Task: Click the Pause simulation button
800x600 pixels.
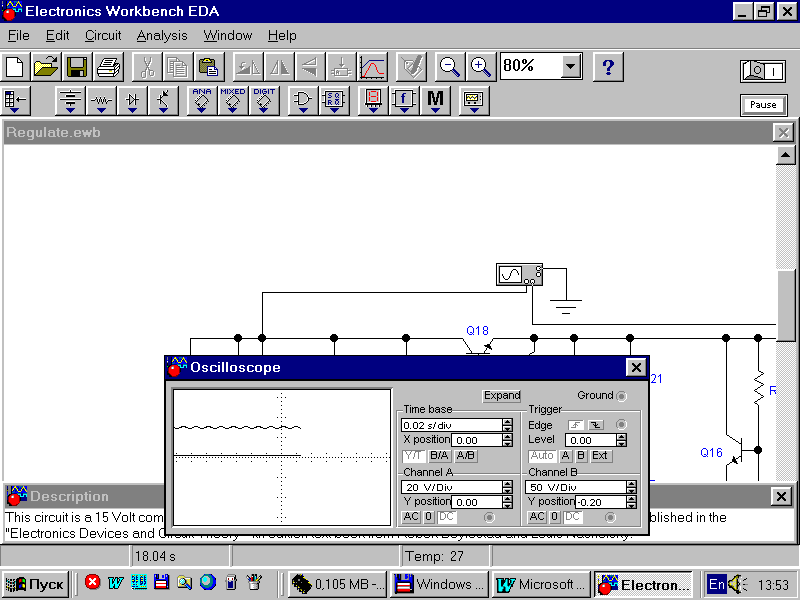Action: (763, 105)
